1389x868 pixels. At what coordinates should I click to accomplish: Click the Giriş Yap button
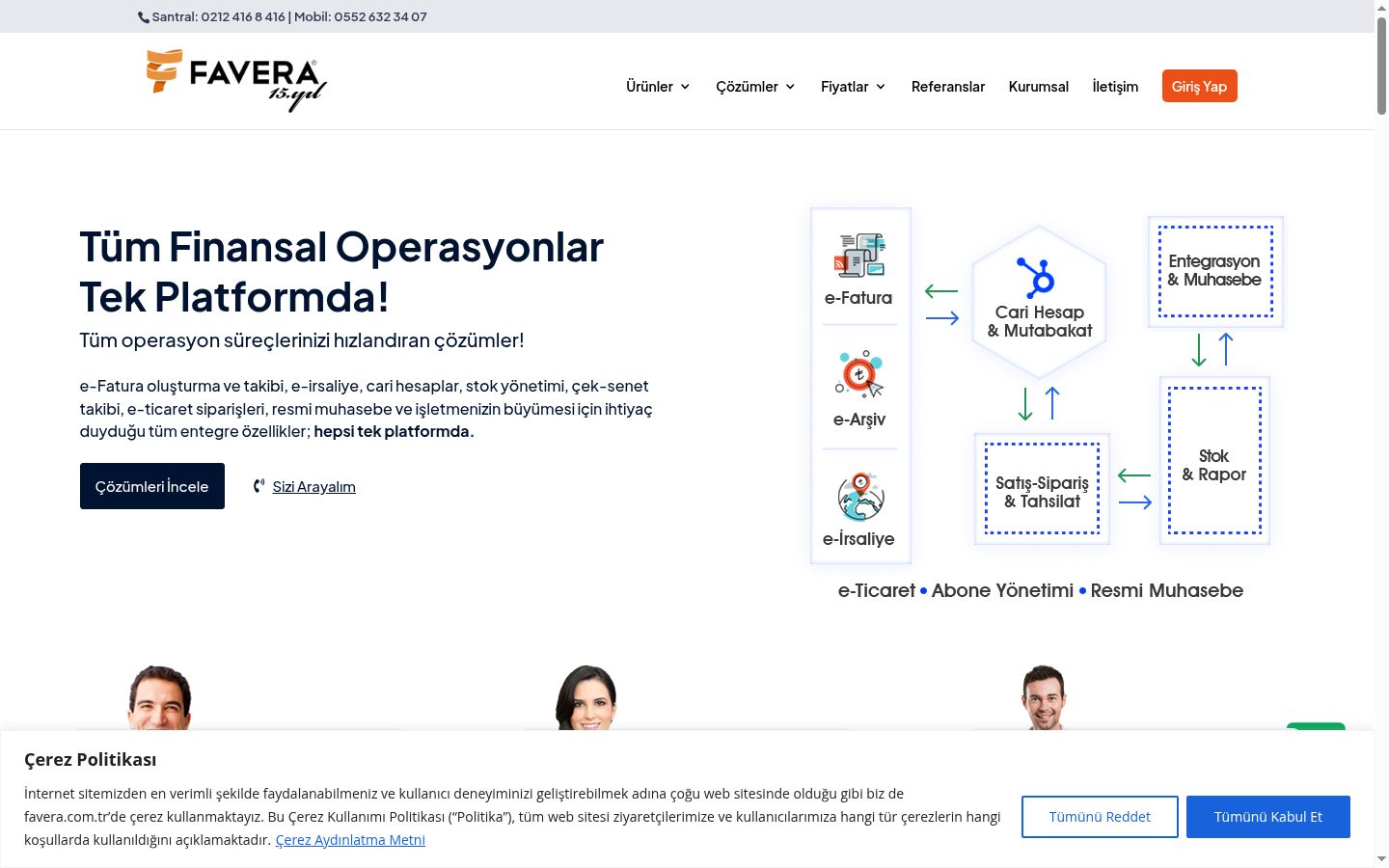[x=1200, y=86]
